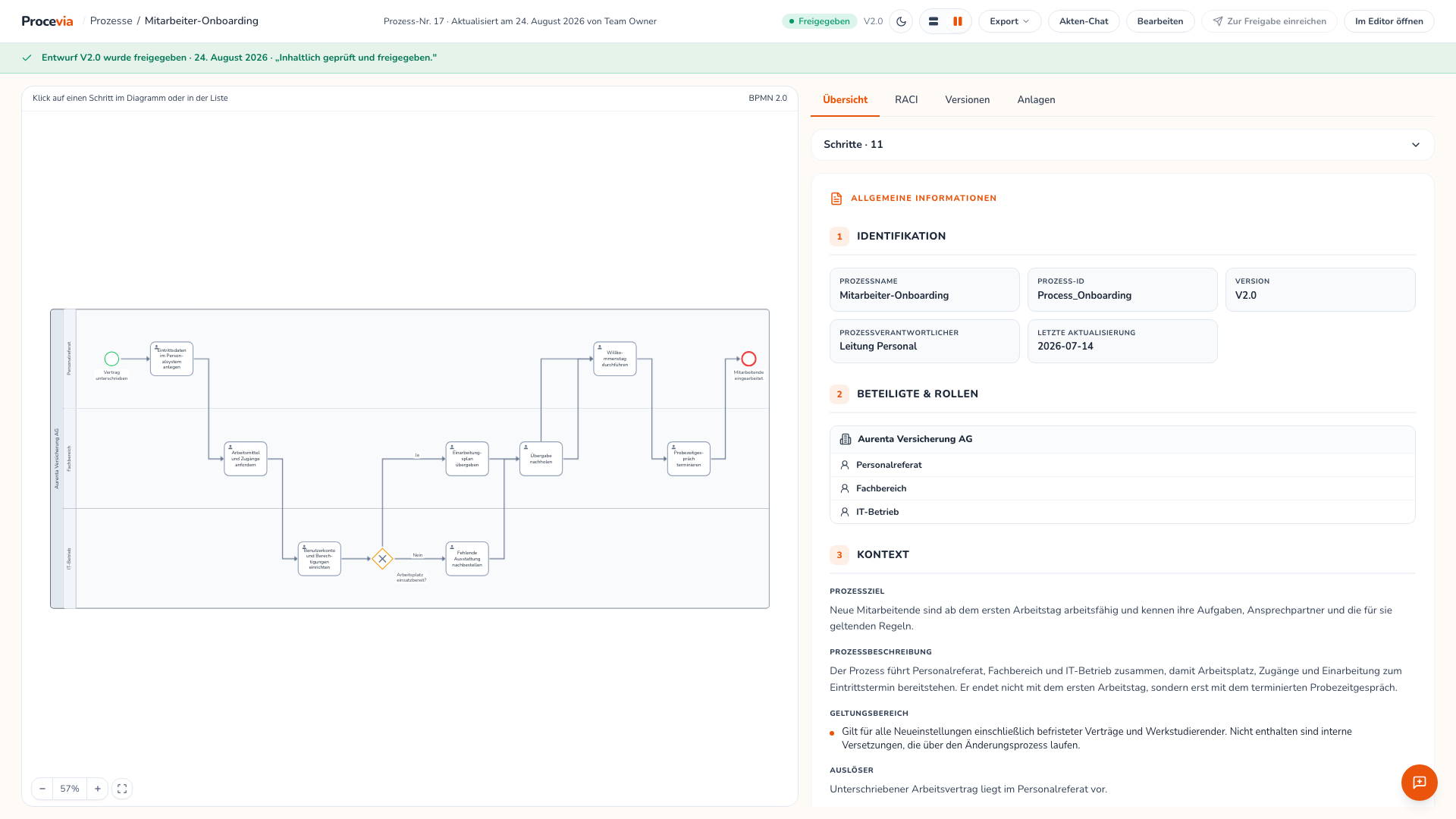
Task: Switch to the stacked rows layout view
Action: click(934, 21)
